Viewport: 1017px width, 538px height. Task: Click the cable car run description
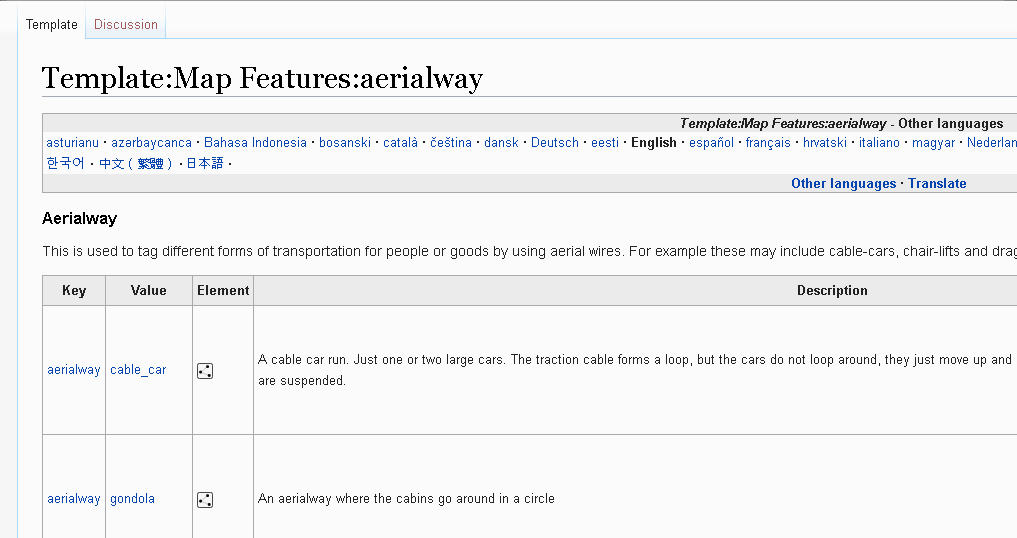tap(637, 370)
